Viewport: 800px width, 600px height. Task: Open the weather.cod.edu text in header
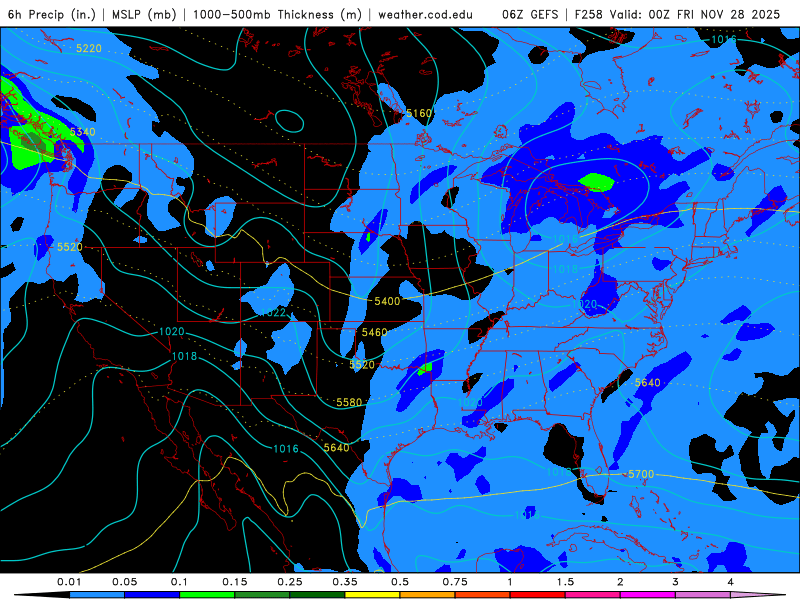pos(425,14)
